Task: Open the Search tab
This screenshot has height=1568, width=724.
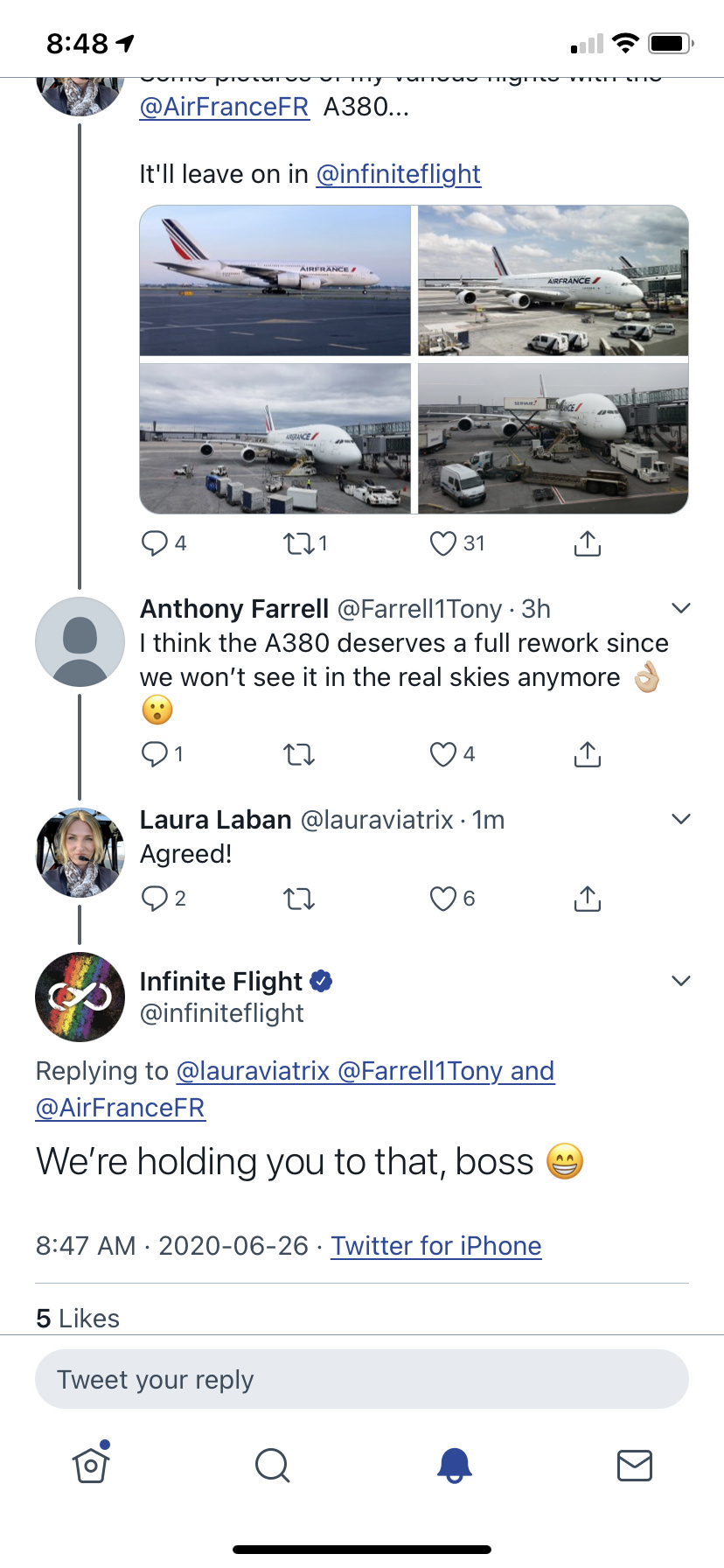Action: 272,1465
